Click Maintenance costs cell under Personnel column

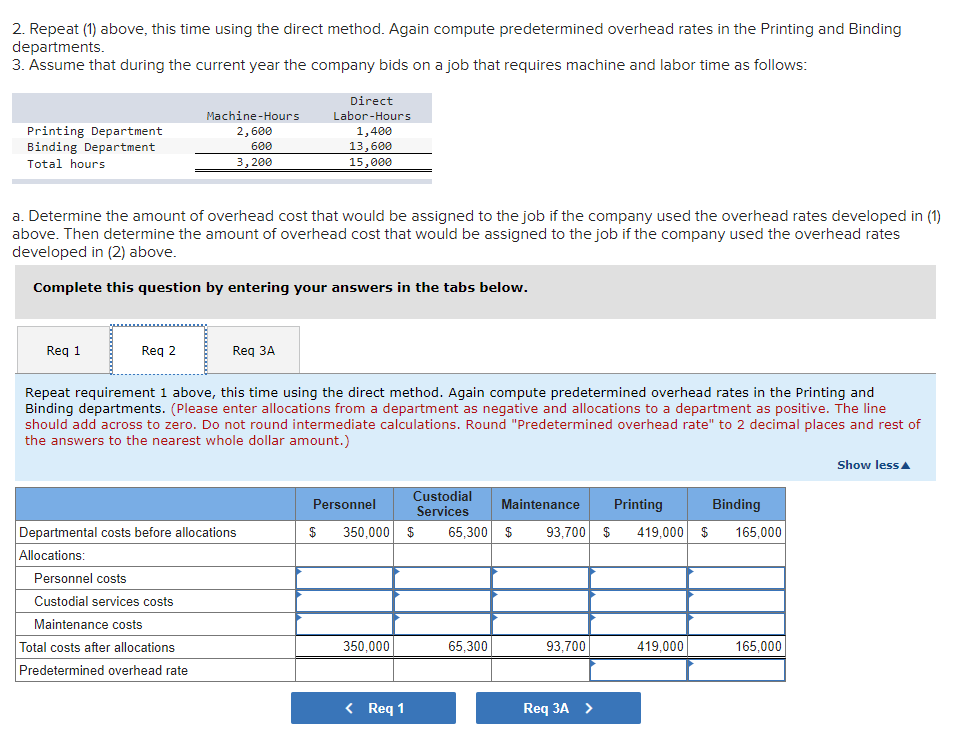[x=344, y=624]
